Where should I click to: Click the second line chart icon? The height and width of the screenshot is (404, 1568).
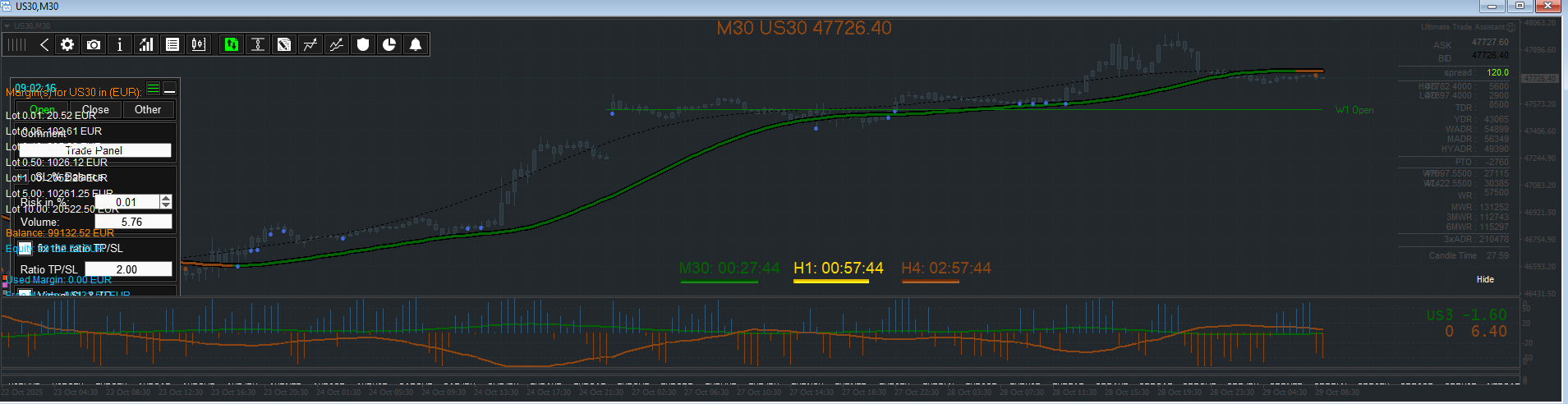[x=337, y=44]
